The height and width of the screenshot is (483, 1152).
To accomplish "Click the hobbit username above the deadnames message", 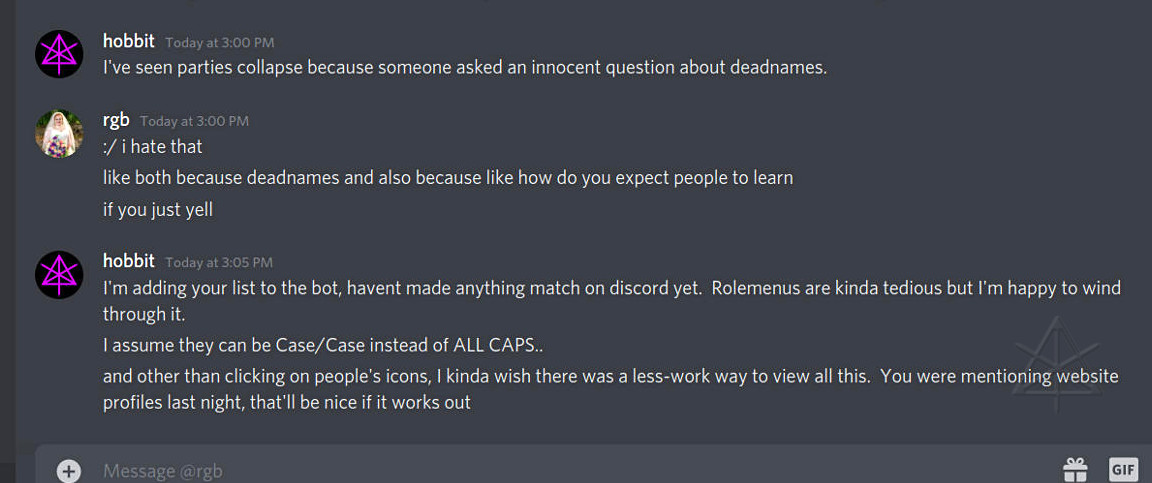I will coord(128,41).
